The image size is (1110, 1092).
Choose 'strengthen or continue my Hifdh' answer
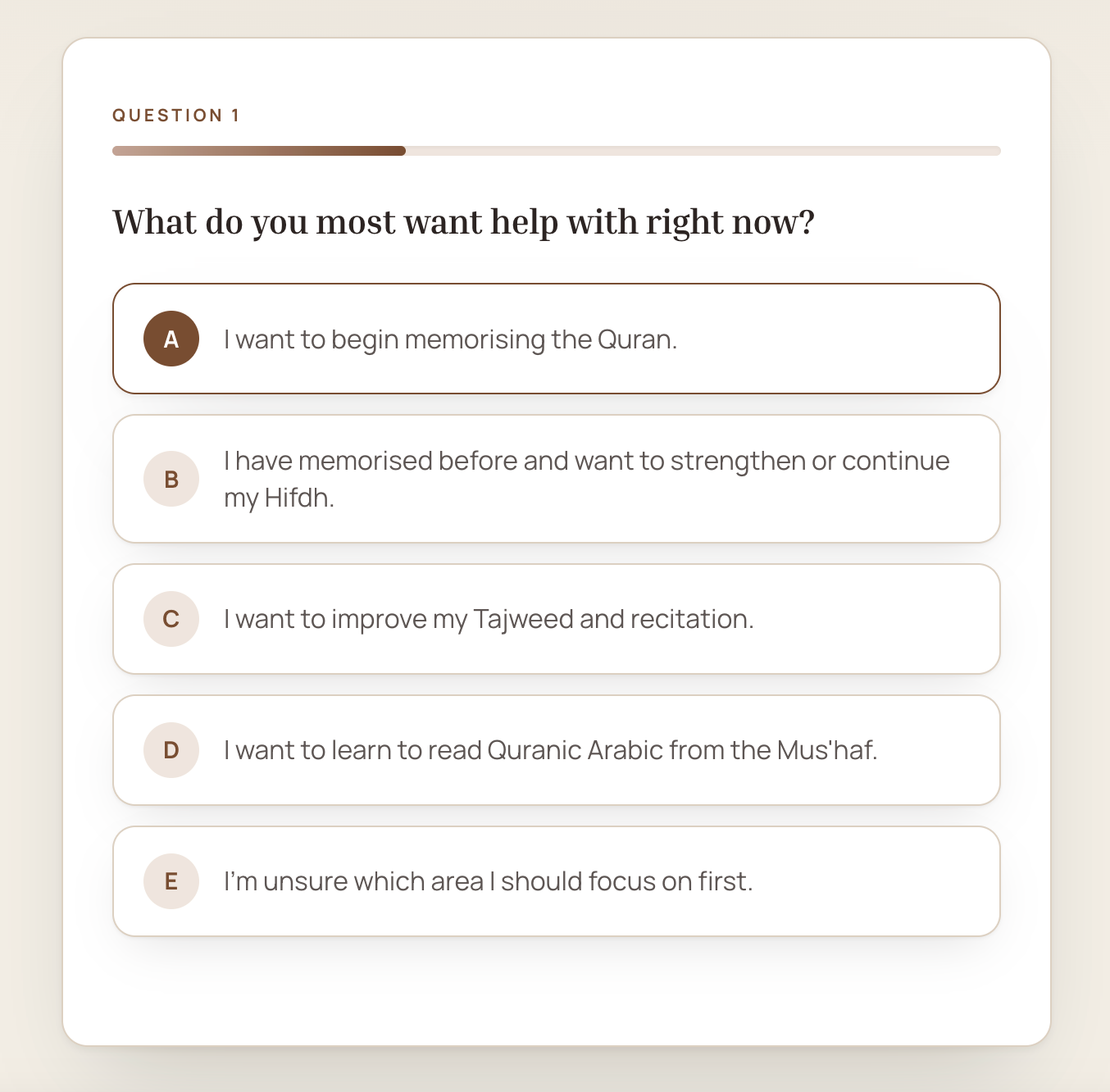557,479
